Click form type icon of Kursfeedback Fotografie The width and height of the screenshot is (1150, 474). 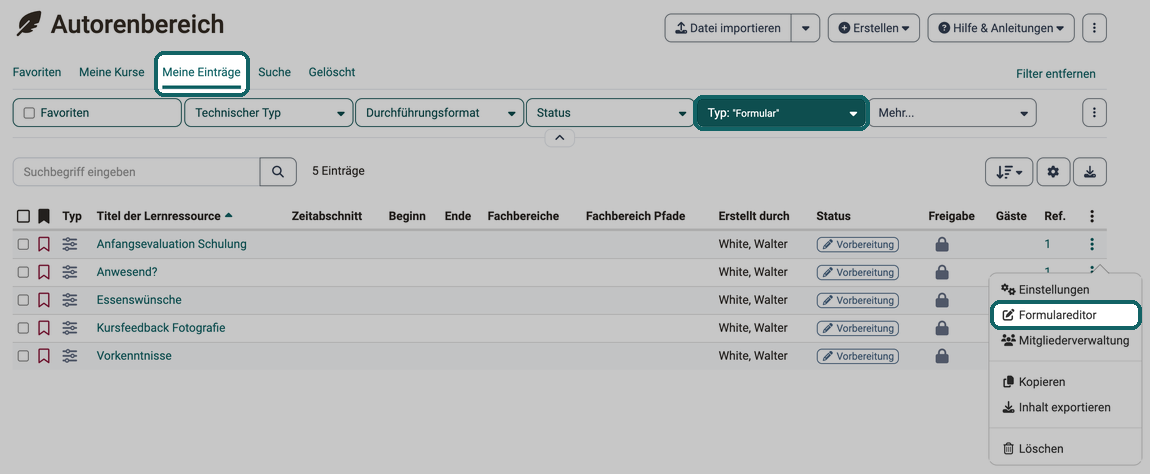pos(70,328)
